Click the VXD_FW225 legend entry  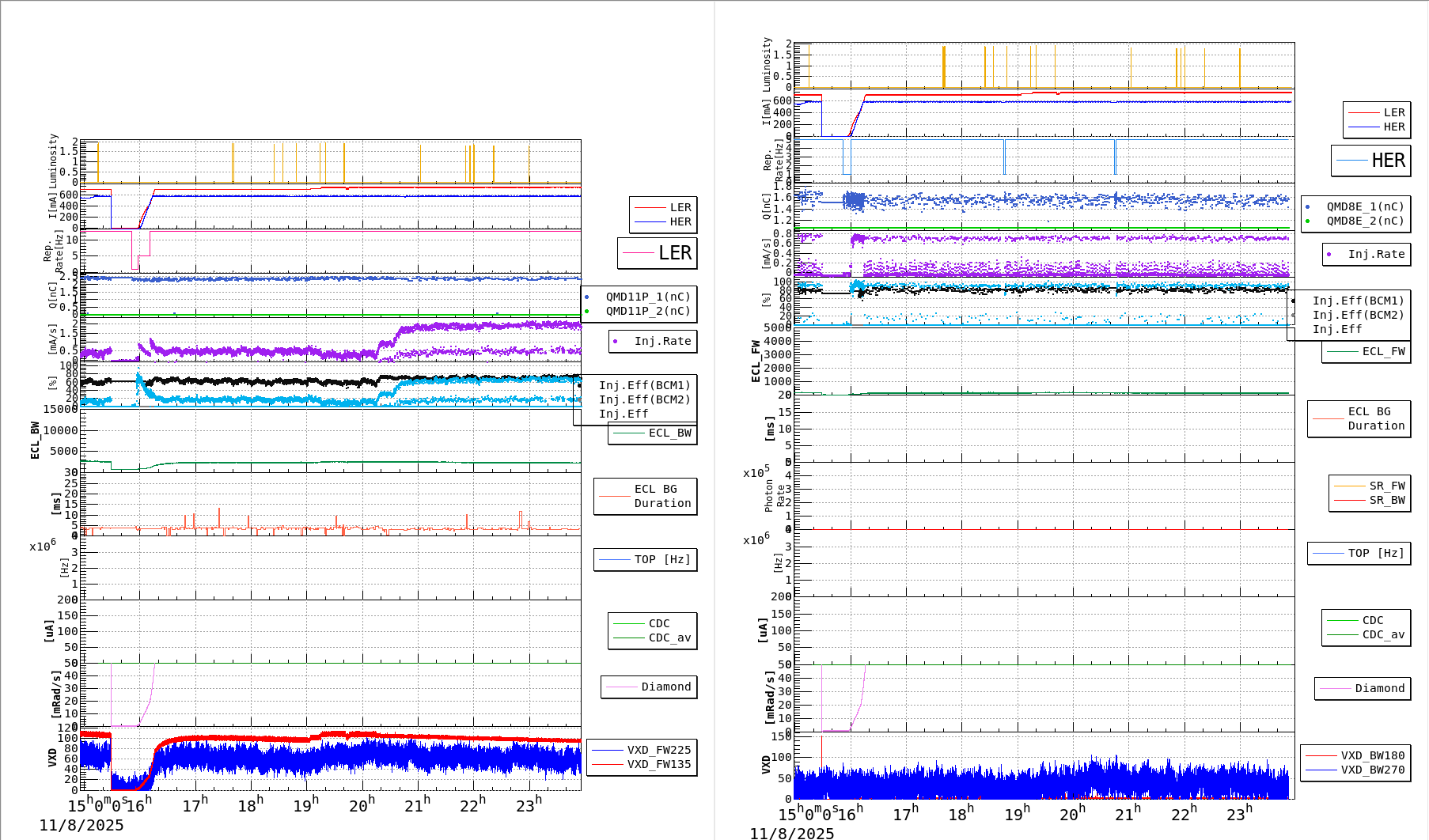pos(658,750)
